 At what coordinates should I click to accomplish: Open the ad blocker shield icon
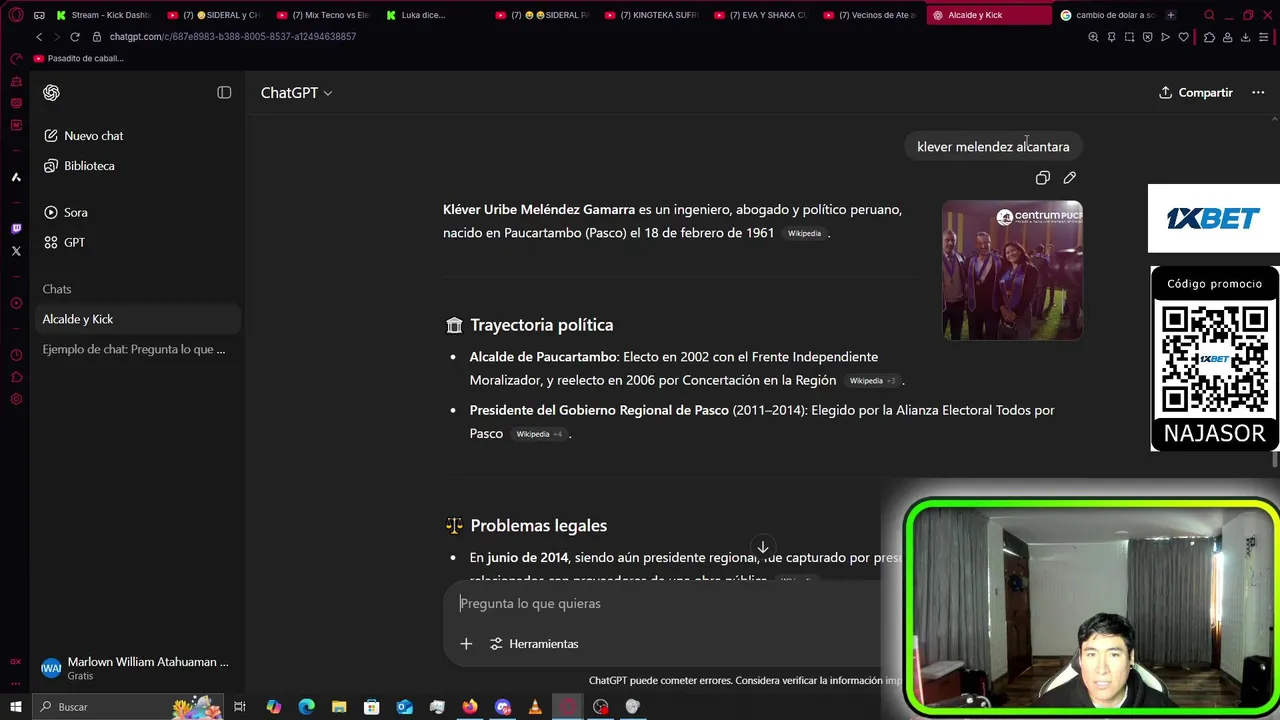(x=1147, y=37)
